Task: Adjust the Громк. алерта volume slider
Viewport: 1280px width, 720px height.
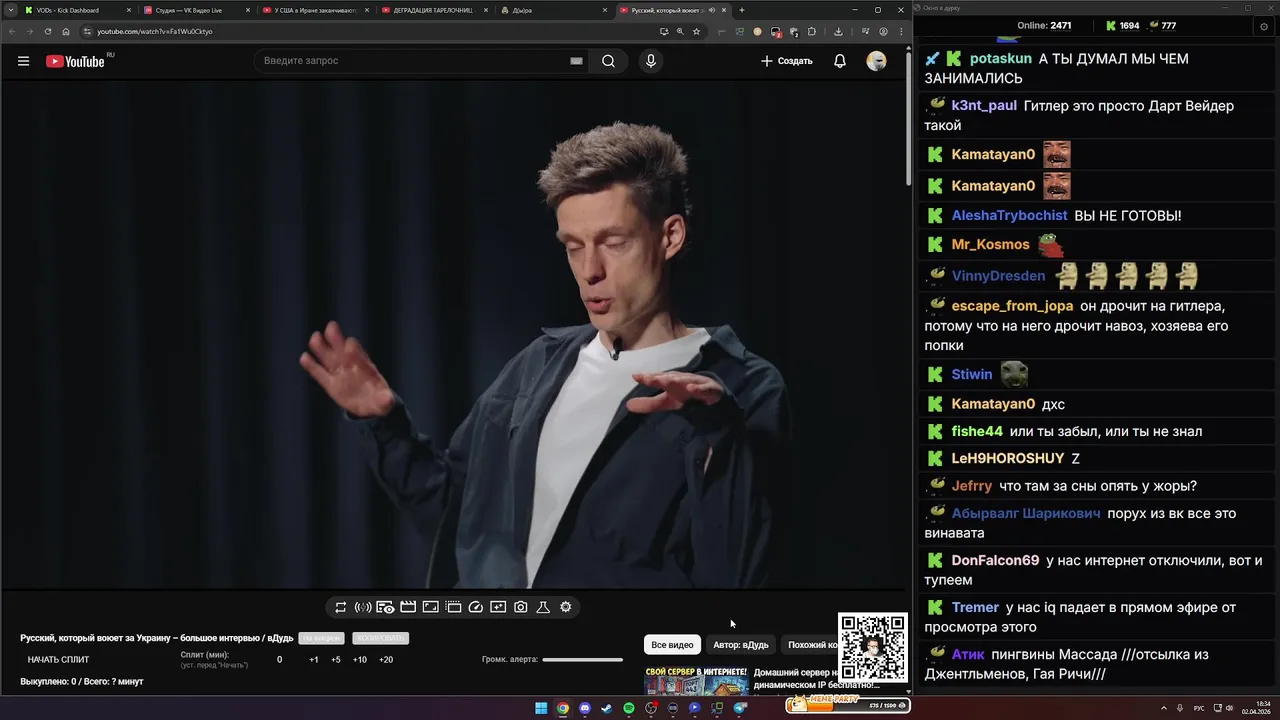Action: (582, 660)
